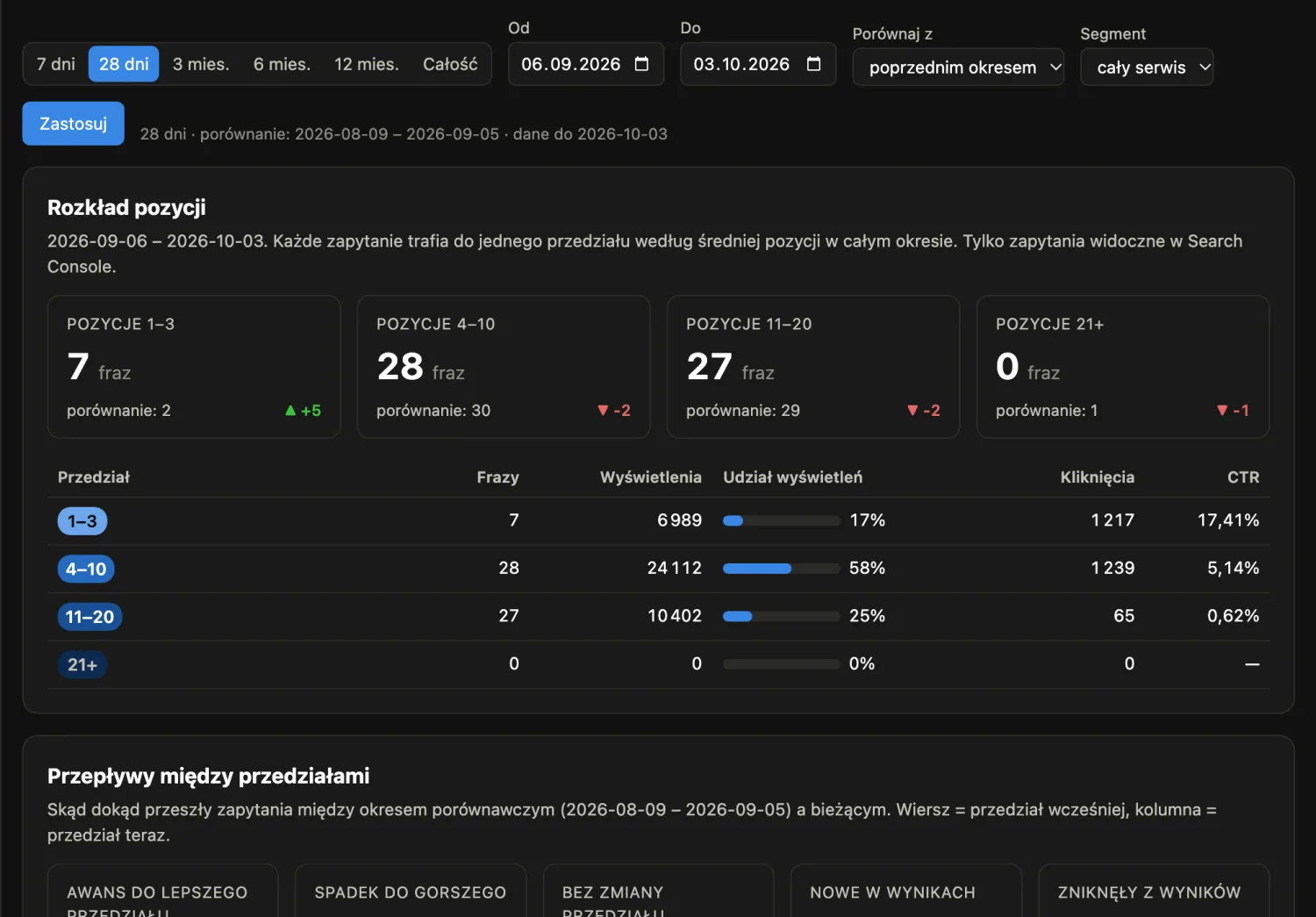1316x917 pixels.
Task: Click the CTR column header
Action: [x=1243, y=477]
